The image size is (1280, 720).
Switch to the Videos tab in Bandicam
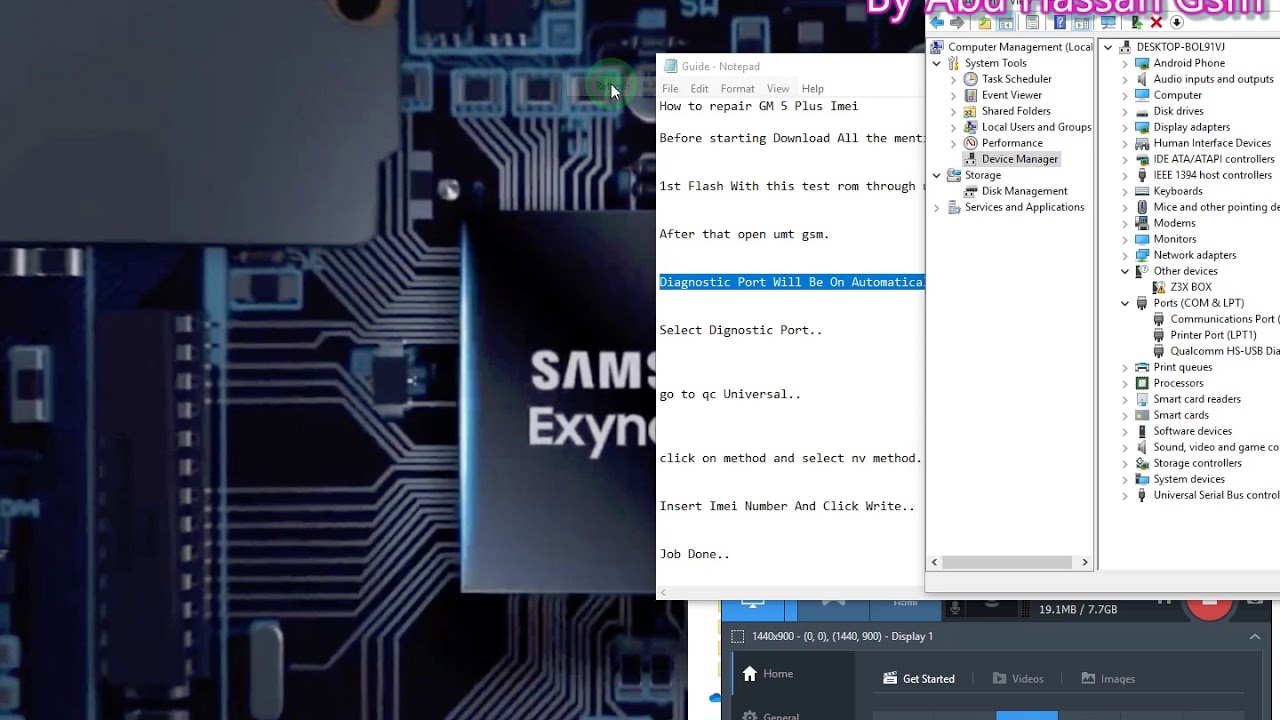[x=1018, y=678]
